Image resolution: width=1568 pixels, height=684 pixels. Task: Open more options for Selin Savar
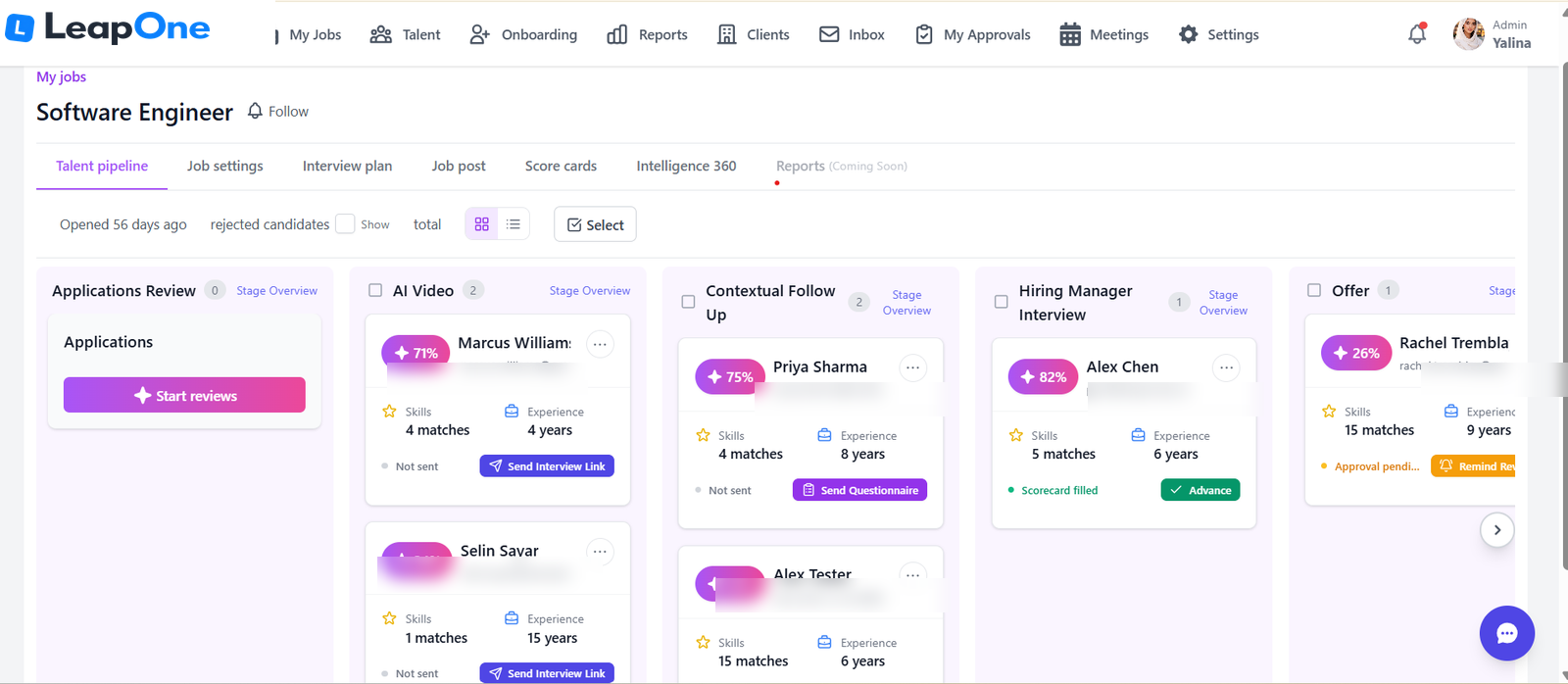click(600, 552)
